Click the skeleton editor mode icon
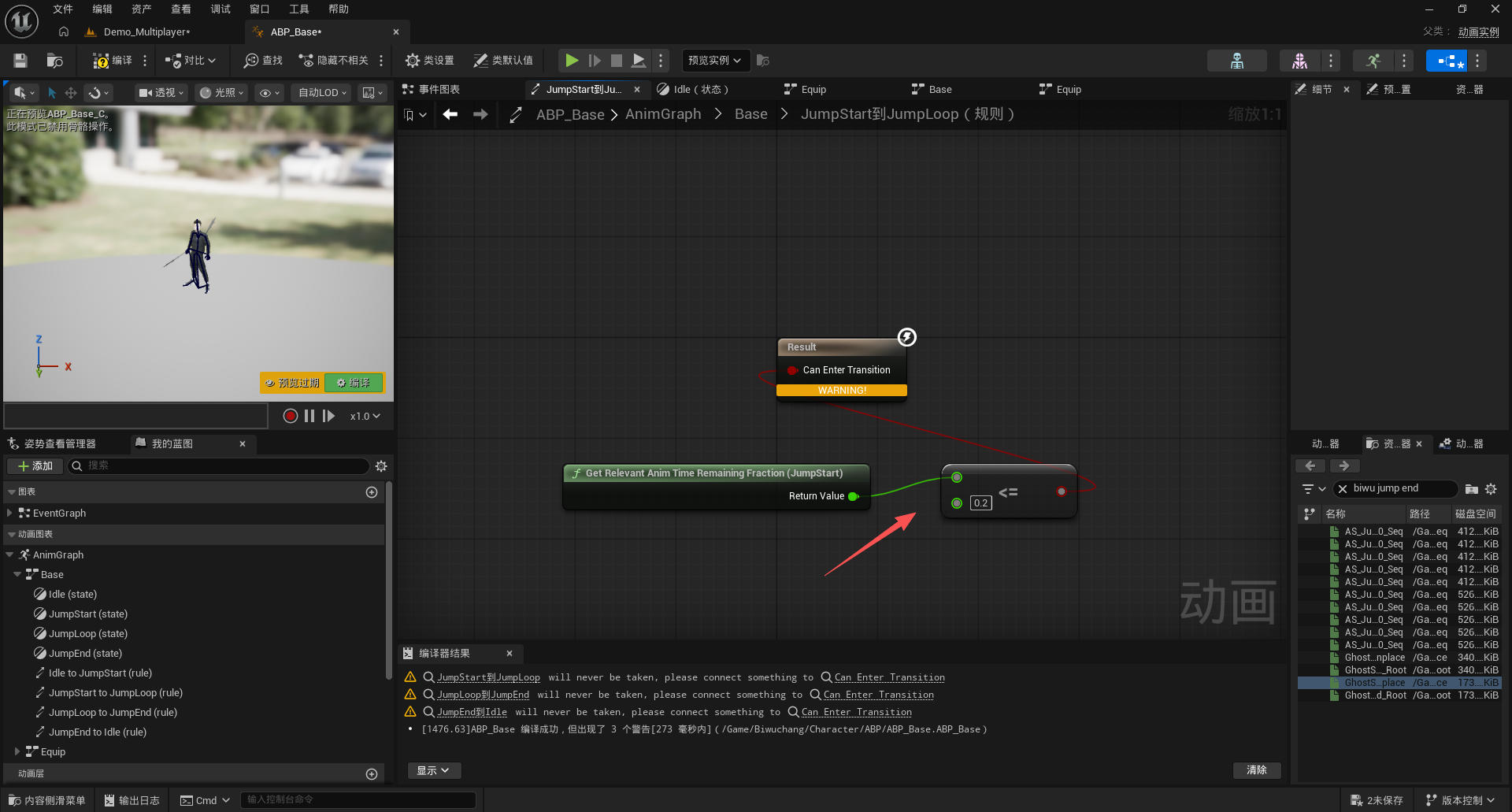This screenshot has height=812, width=1512. (x=1237, y=61)
